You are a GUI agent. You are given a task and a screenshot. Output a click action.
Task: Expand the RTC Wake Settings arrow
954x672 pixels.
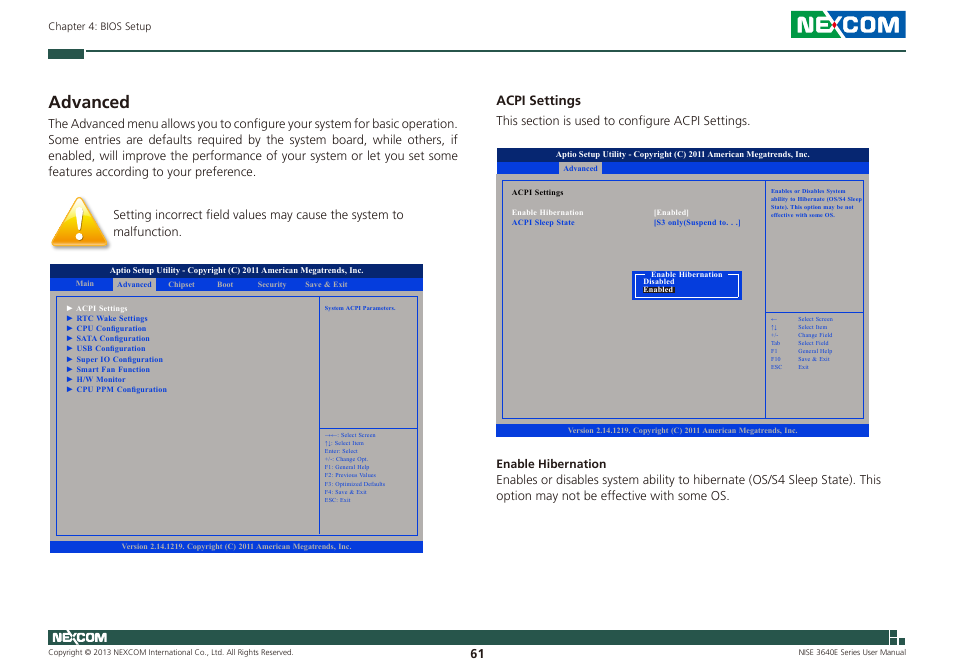coord(69,318)
